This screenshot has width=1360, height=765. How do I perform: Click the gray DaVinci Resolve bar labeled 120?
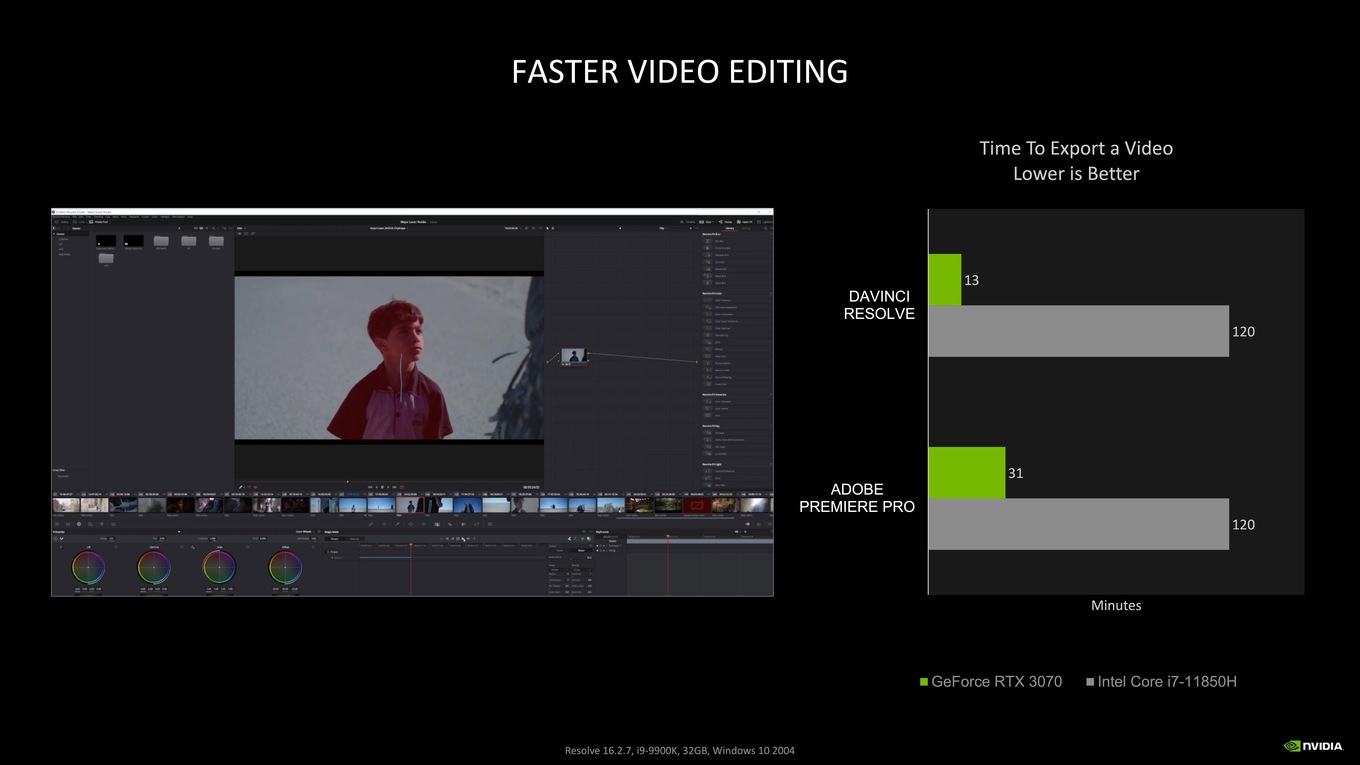(1079, 331)
